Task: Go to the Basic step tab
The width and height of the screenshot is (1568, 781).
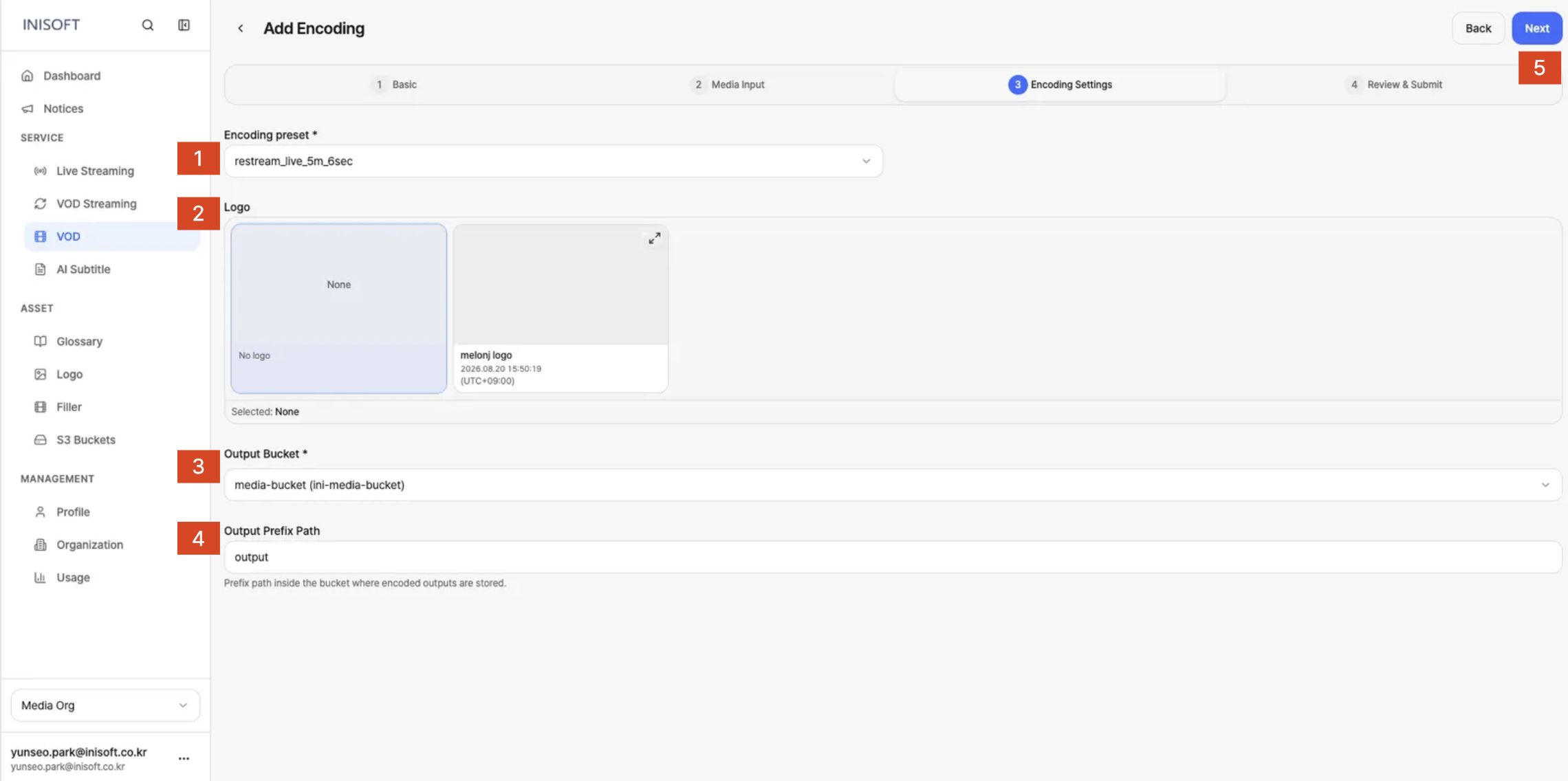Action: [x=395, y=85]
